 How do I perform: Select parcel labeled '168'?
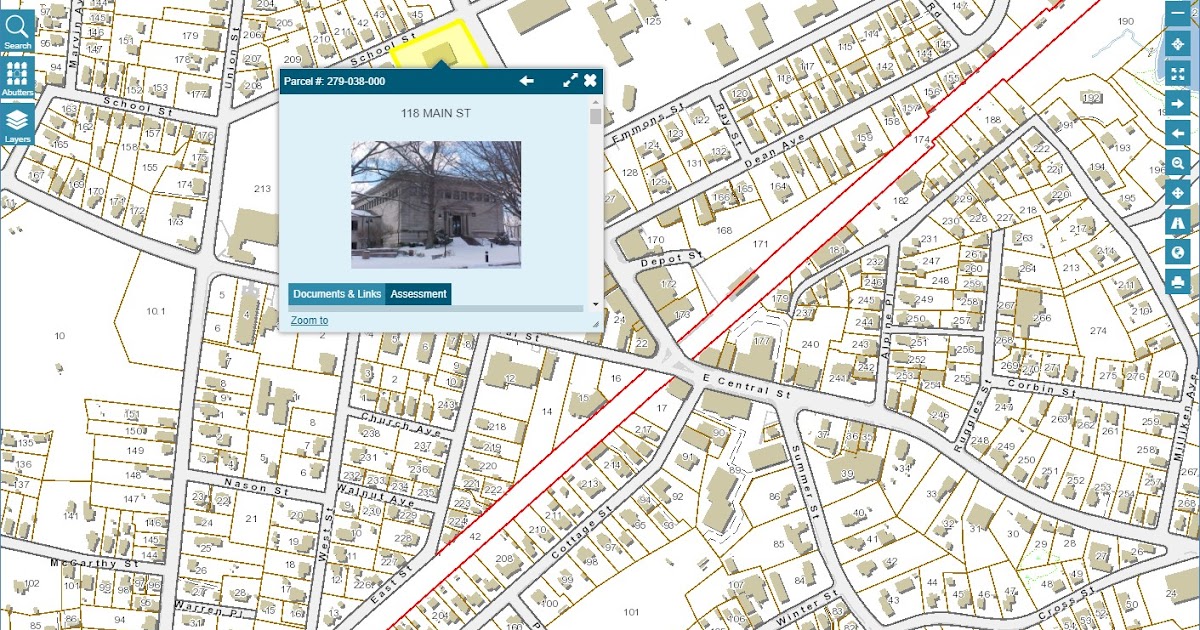pyautogui.click(x=725, y=231)
